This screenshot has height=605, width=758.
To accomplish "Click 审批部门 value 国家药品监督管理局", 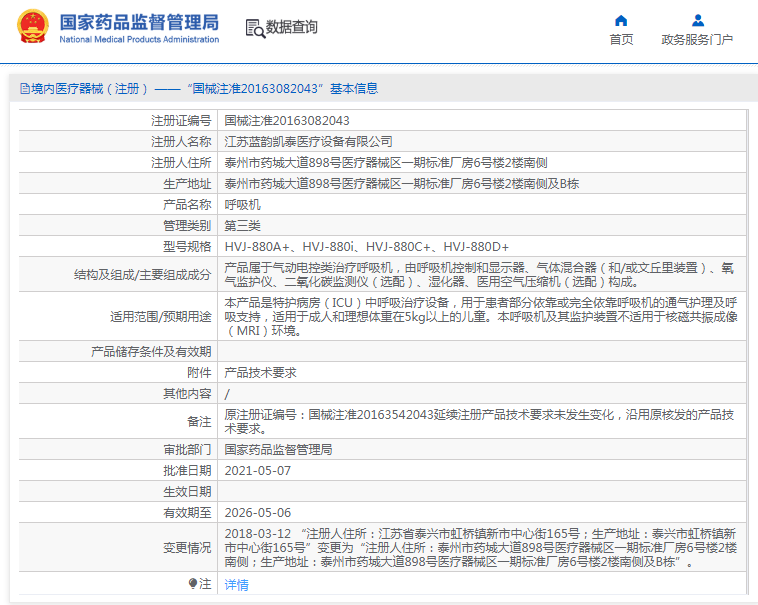I will click(x=278, y=450).
